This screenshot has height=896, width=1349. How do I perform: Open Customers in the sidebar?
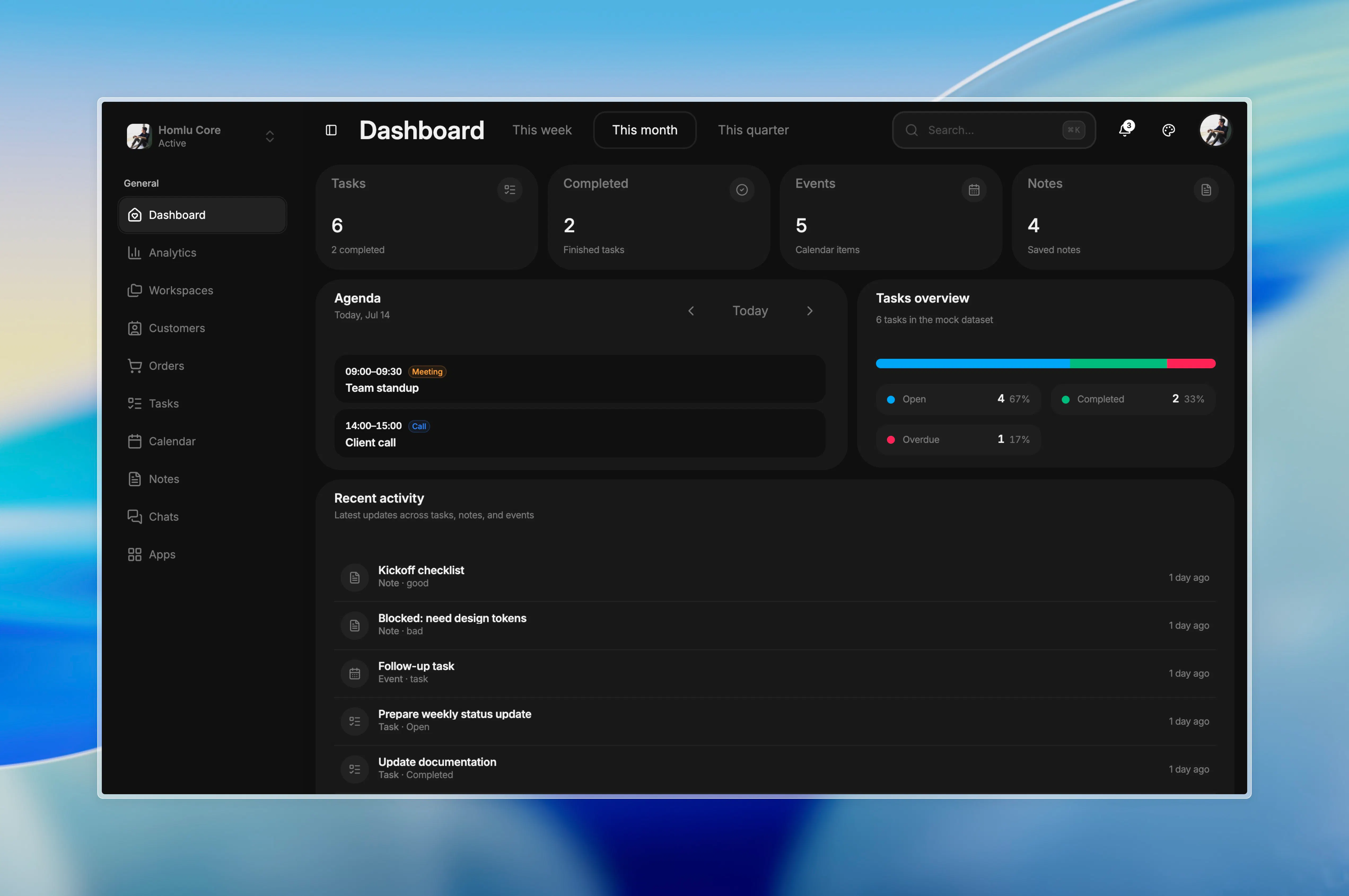pyautogui.click(x=202, y=328)
